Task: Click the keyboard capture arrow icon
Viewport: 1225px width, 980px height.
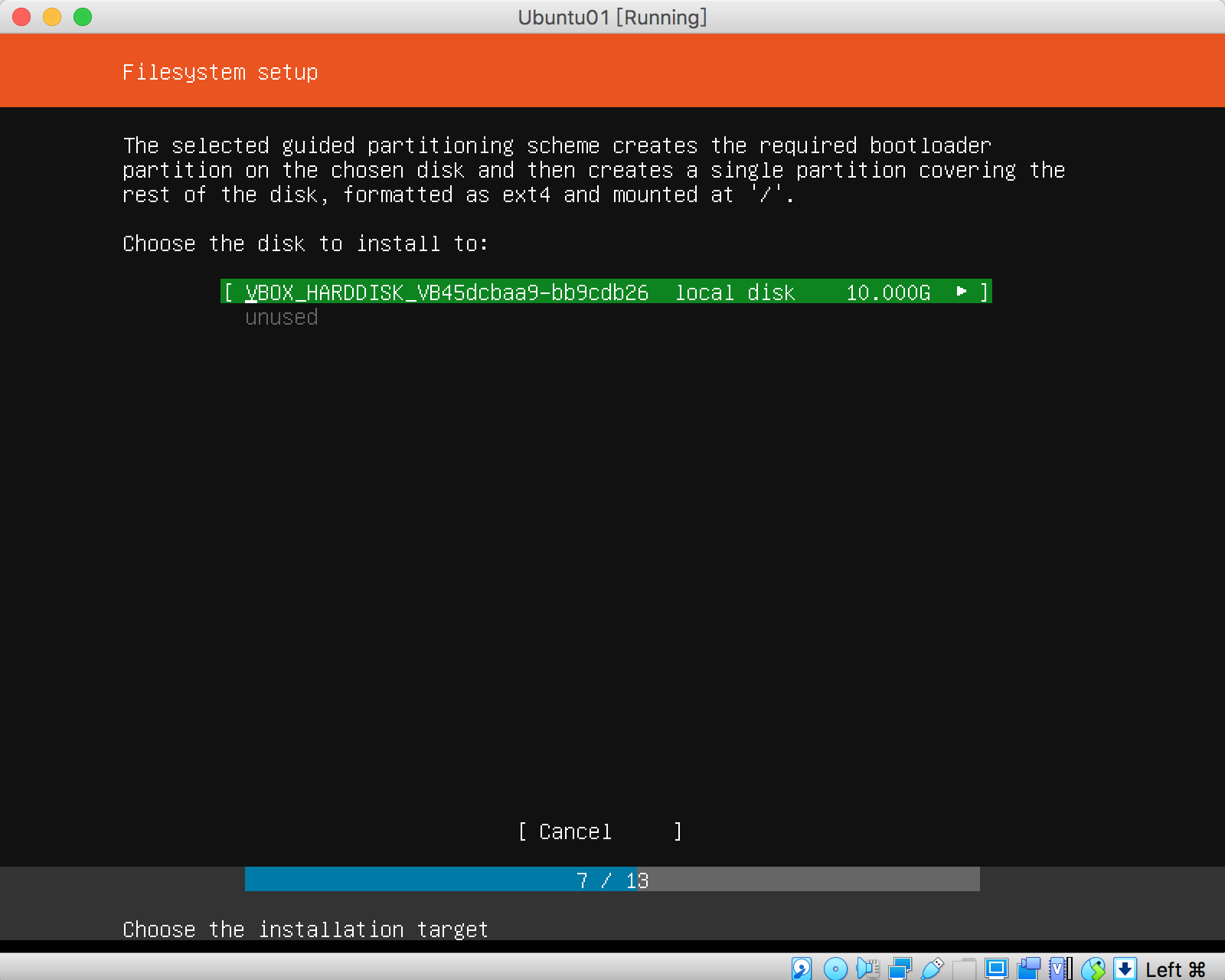Action: 1125,969
